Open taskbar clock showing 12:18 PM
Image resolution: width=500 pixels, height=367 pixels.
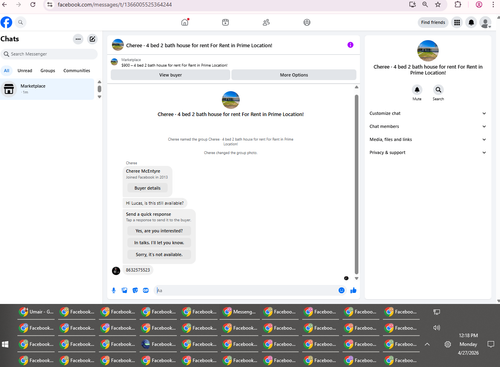(468, 344)
